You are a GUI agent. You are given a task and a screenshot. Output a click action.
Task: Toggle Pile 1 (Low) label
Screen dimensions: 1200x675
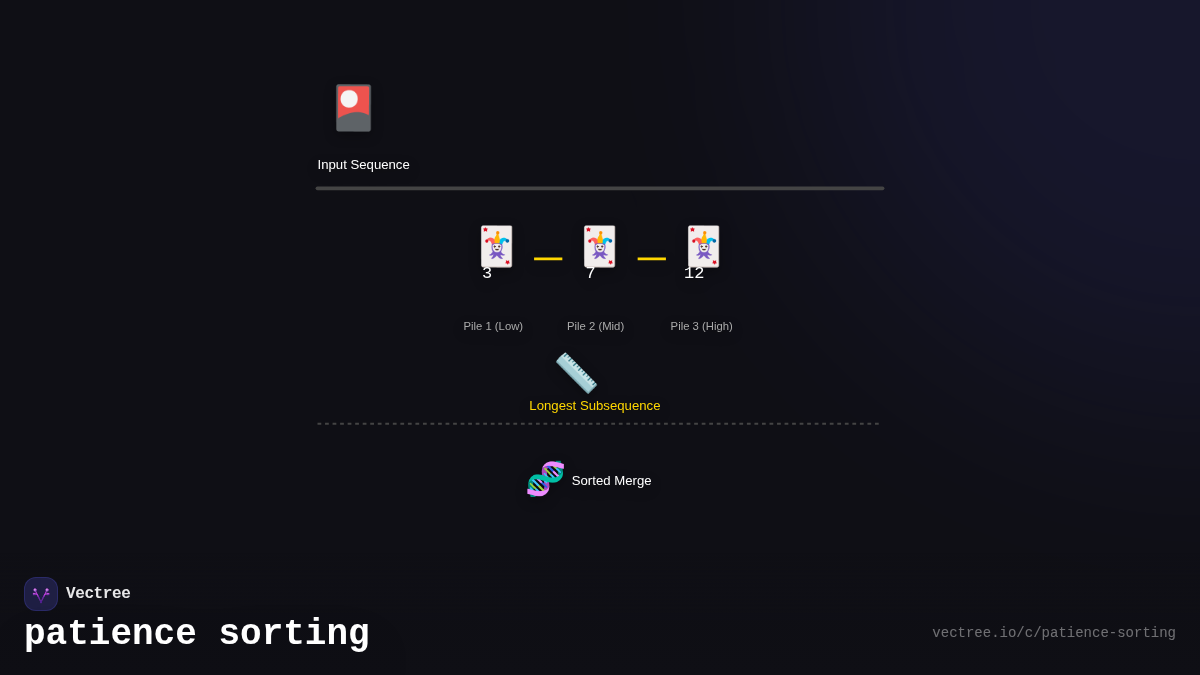(x=493, y=325)
